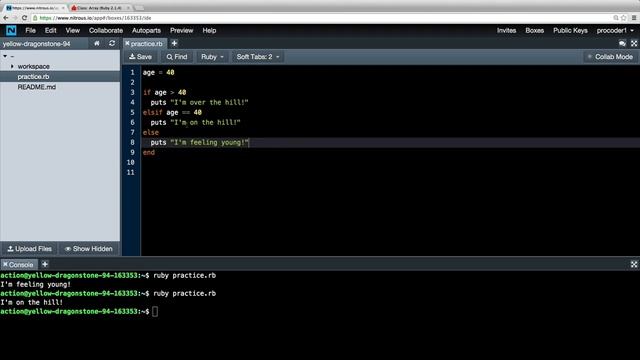640x360 pixels.
Task: Open the Public Keys link
Action: click(x=570, y=31)
